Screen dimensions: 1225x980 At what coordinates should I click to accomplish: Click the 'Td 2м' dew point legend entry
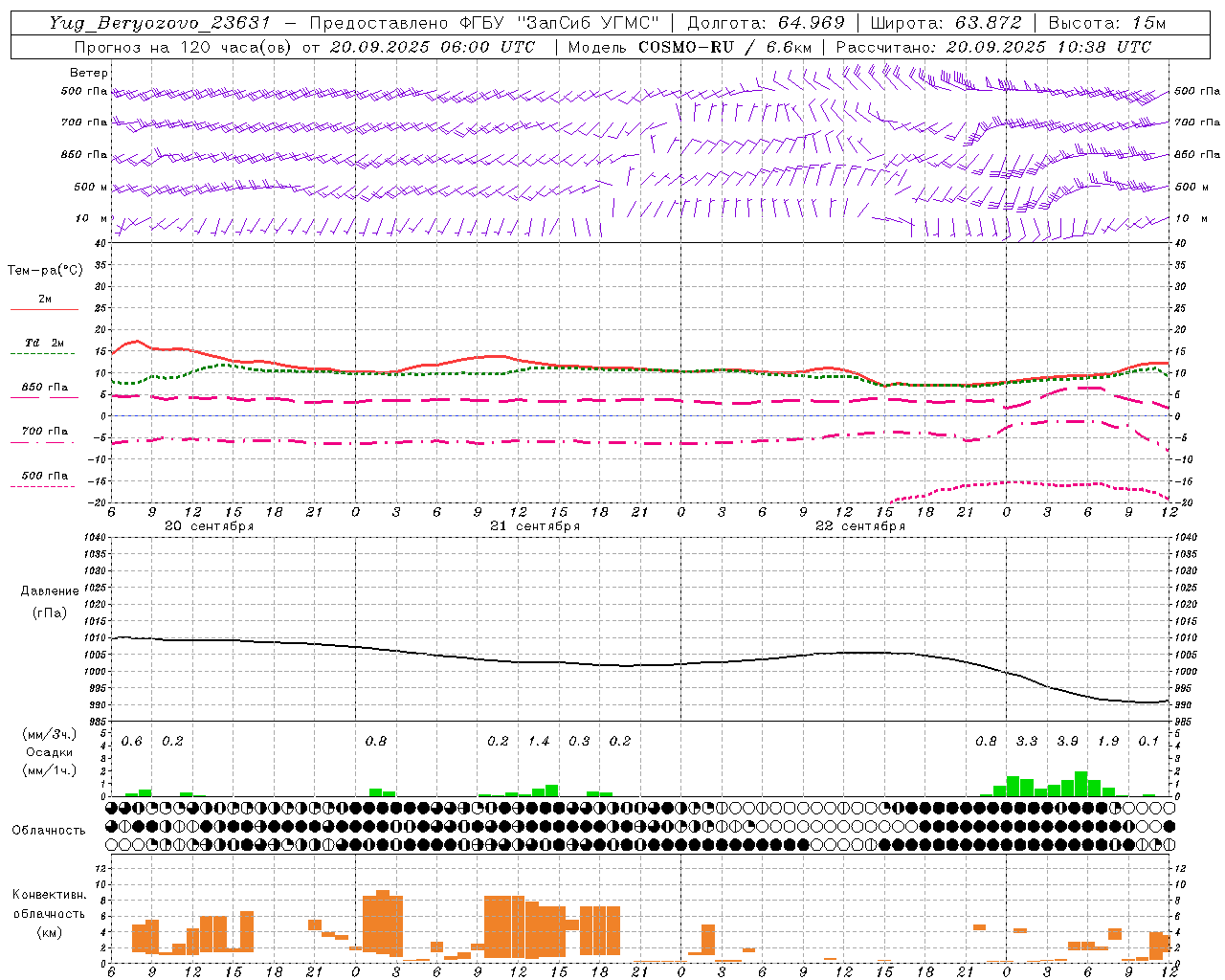coord(44,343)
